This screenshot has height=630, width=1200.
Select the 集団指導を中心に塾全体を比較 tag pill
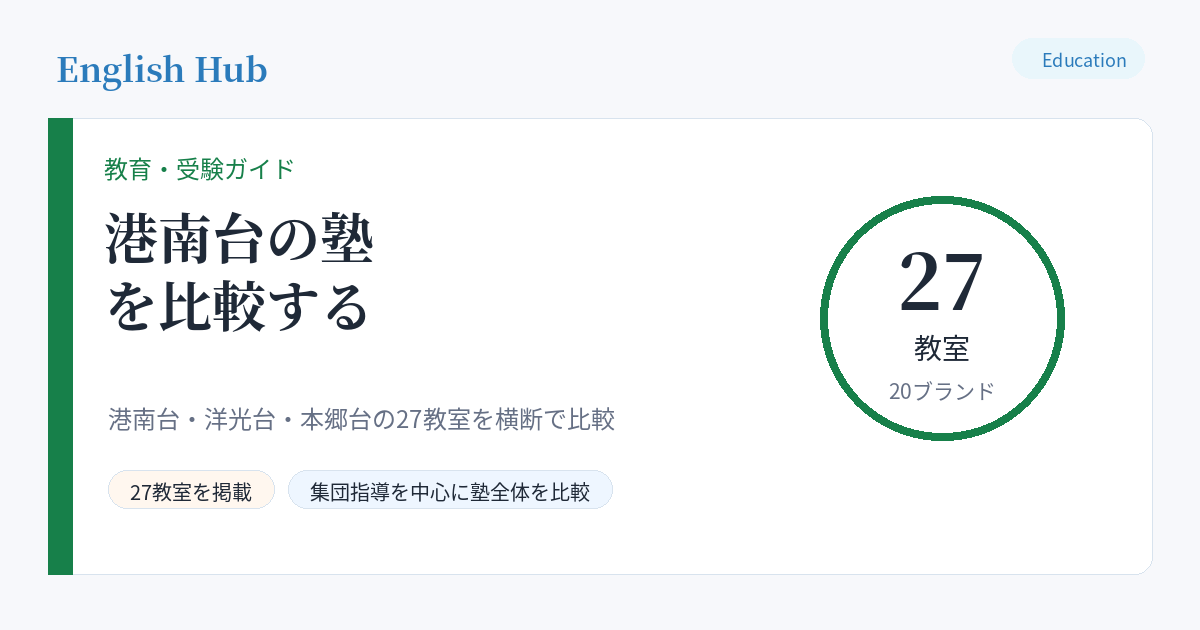coord(450,490)
